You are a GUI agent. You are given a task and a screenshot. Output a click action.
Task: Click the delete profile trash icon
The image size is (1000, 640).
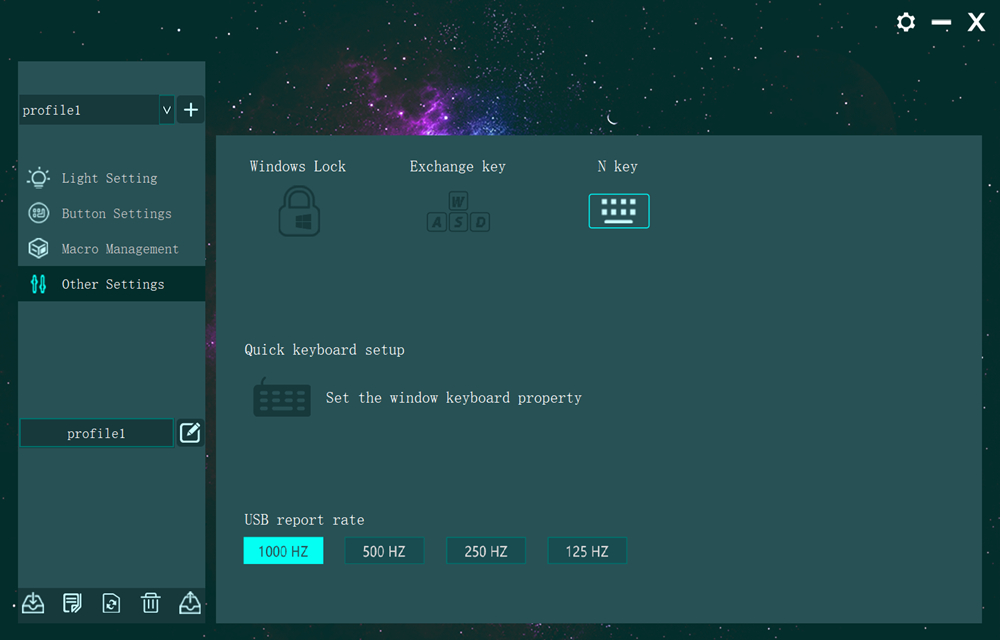(x=151, y=603)
